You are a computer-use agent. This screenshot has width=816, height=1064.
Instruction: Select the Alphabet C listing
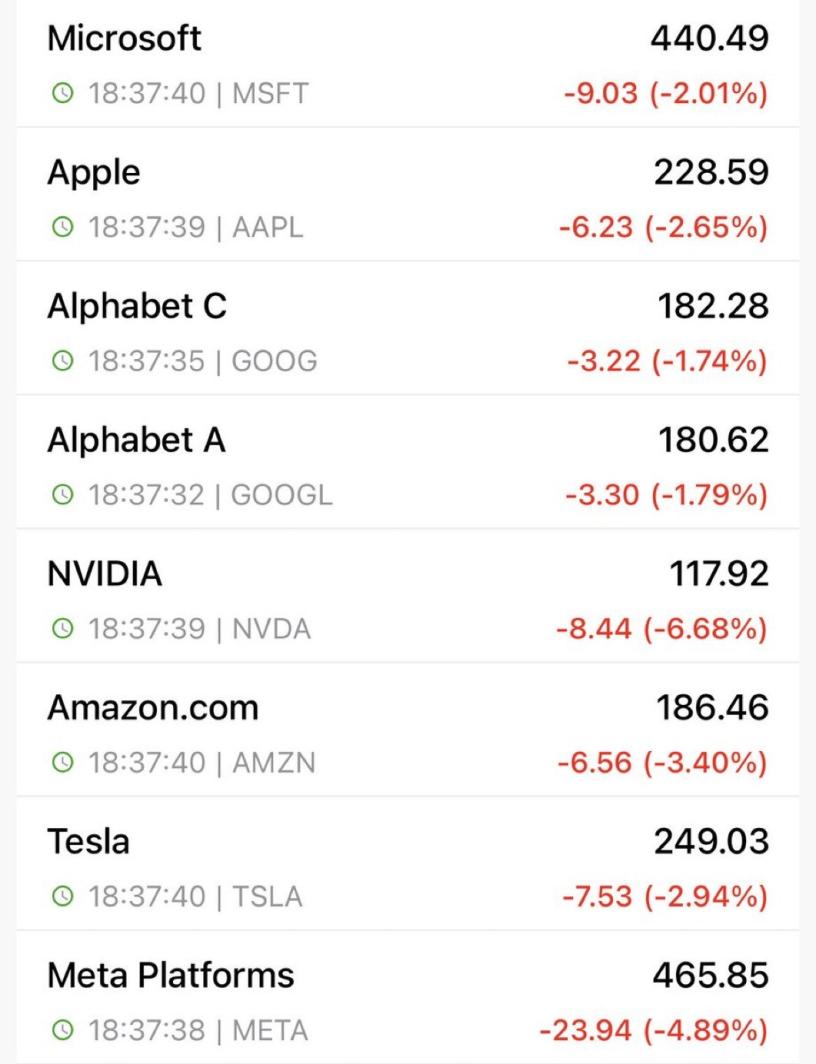[x=137, y=307]
